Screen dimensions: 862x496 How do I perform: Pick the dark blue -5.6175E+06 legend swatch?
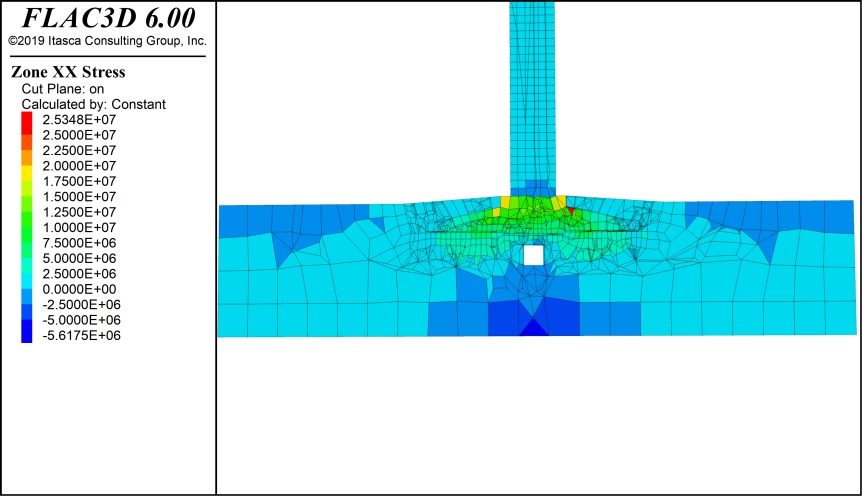point(27,335)
